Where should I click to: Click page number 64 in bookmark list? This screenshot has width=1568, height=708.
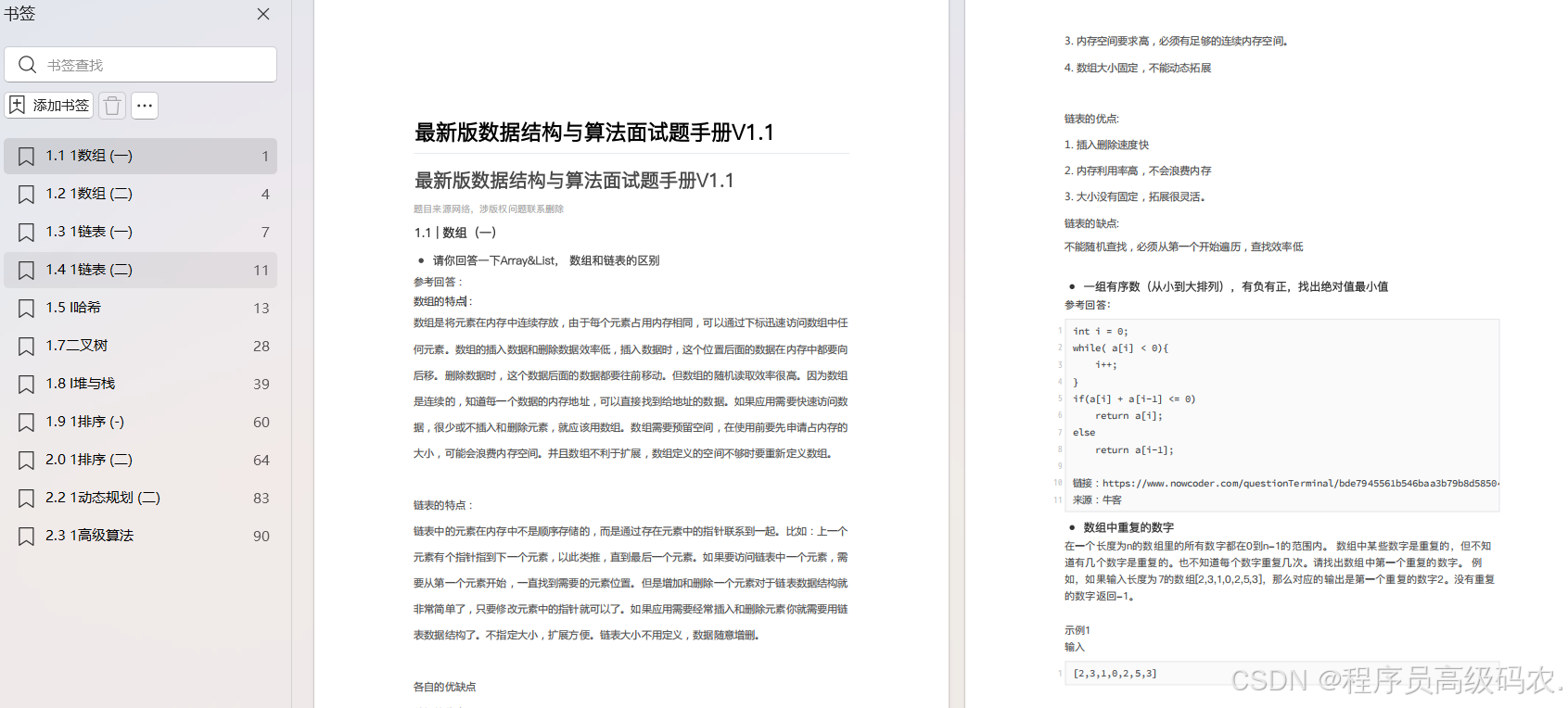pyautogui.click(x=261, y=461)
